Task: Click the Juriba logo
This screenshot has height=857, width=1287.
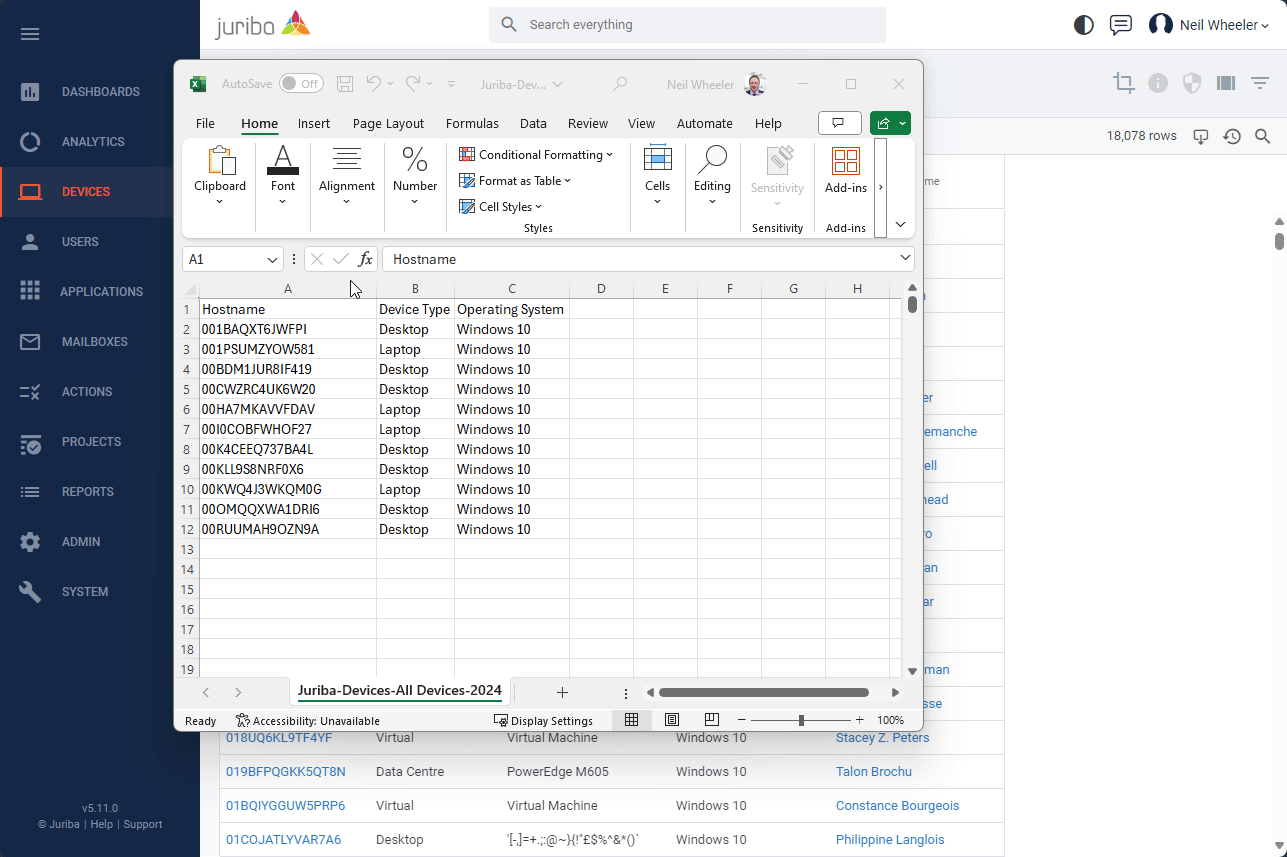Action: [x=262, y=24]
